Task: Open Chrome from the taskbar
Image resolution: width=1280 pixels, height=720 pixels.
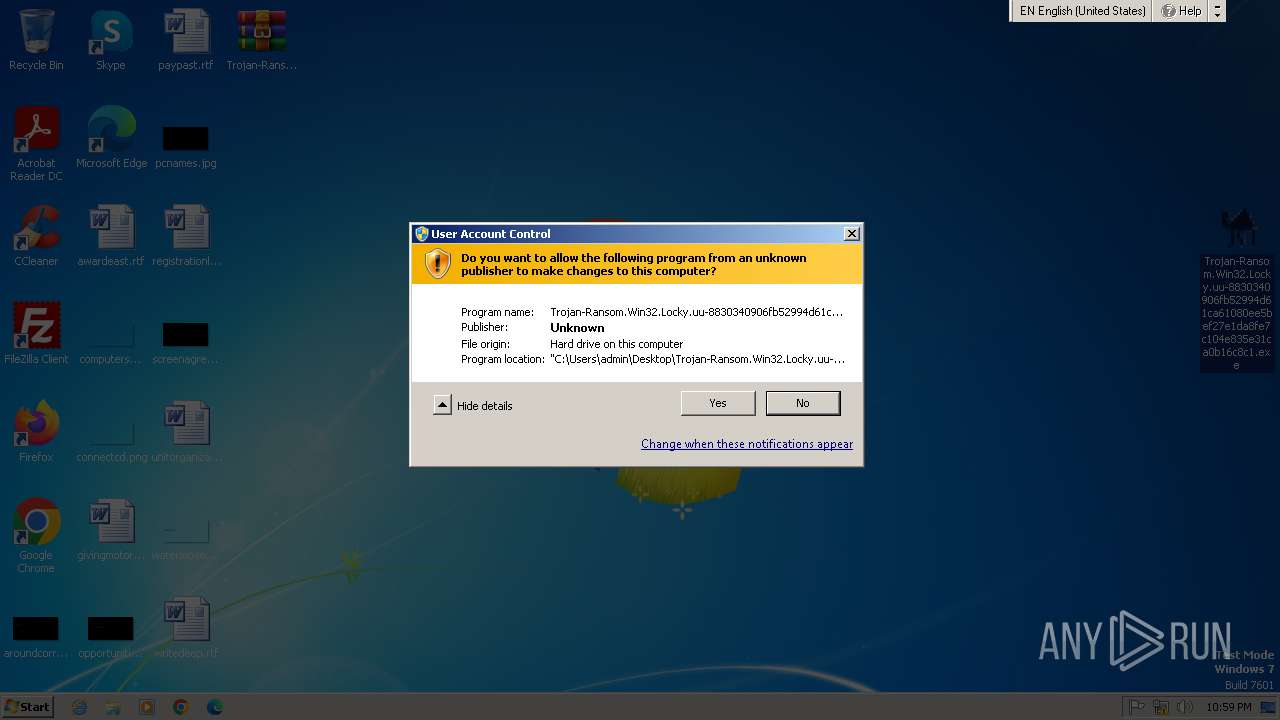Action: coord(181,707)
